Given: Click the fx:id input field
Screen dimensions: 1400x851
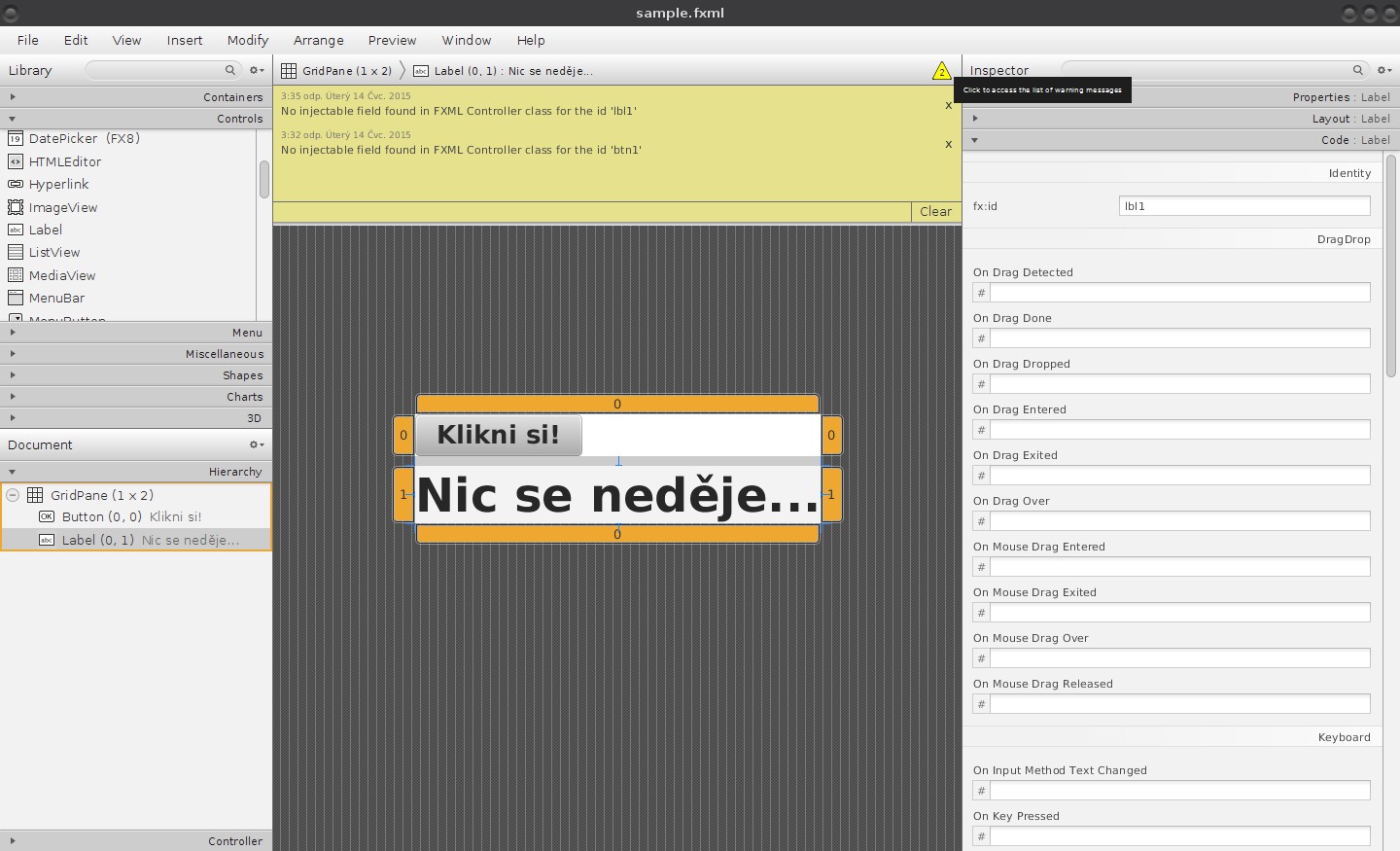Looking at the screenshot, I should click(1244, 205).
